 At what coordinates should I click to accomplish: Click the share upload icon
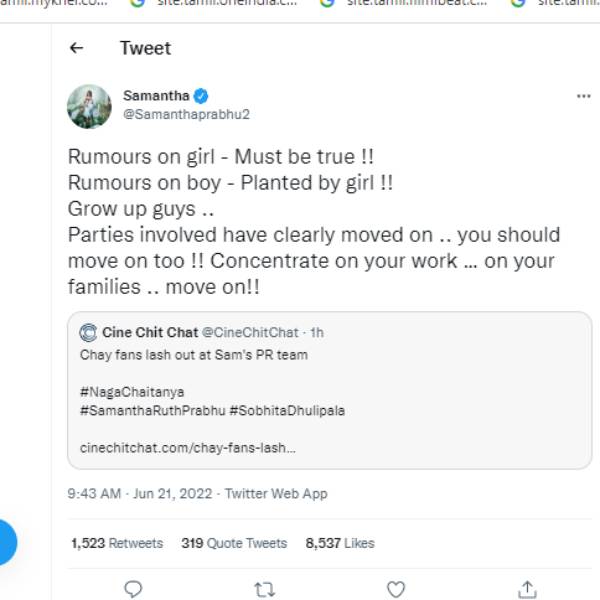[527, 589]
